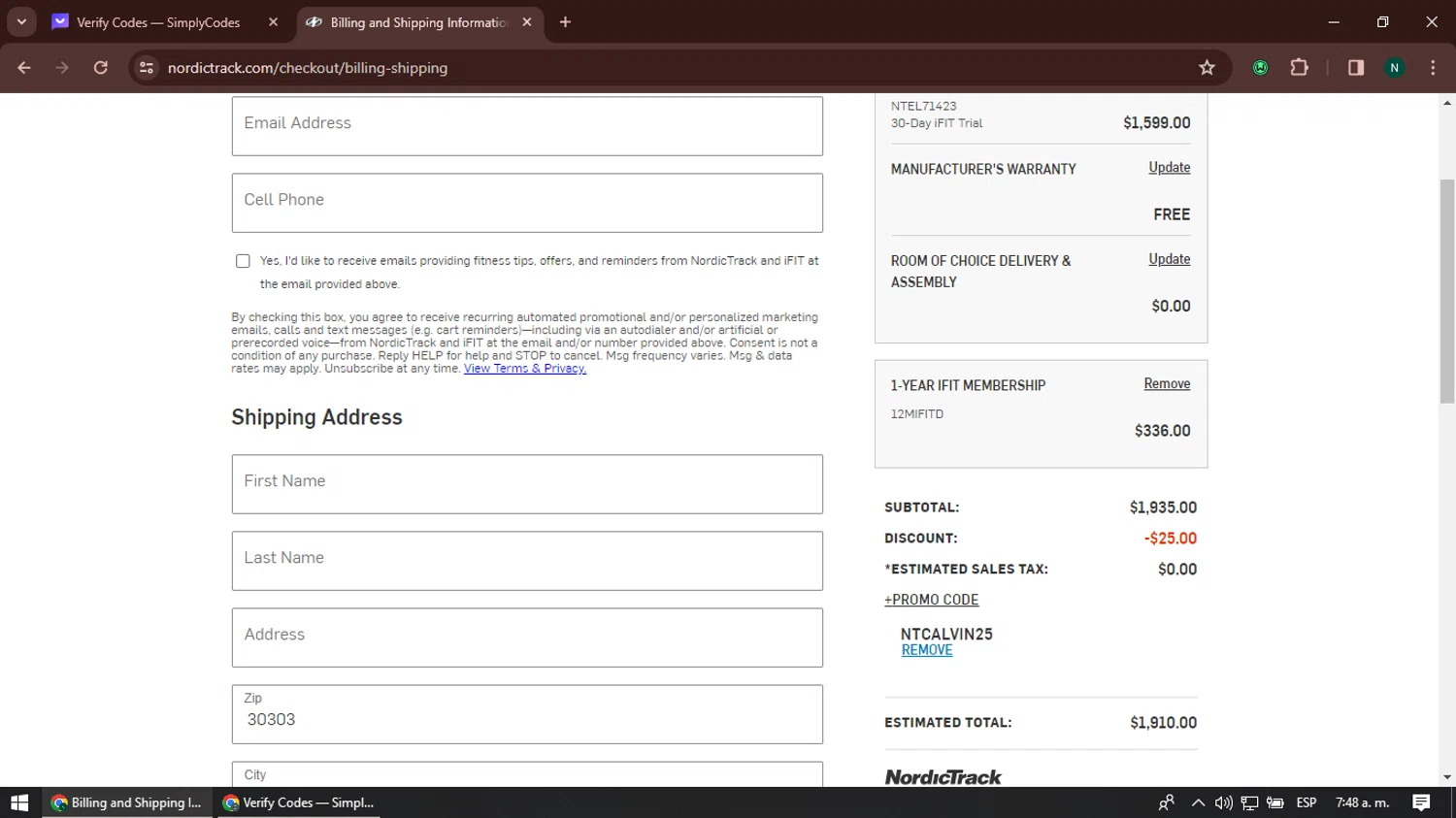This screenshot has width=1456, height=818.
Task: Select the 30-Day iFIT Trial text
Action: click(x=937, y=123)
